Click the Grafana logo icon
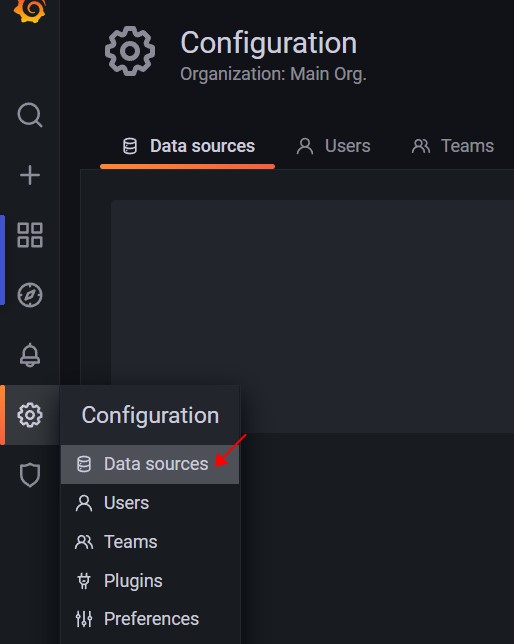 (30, 10)
